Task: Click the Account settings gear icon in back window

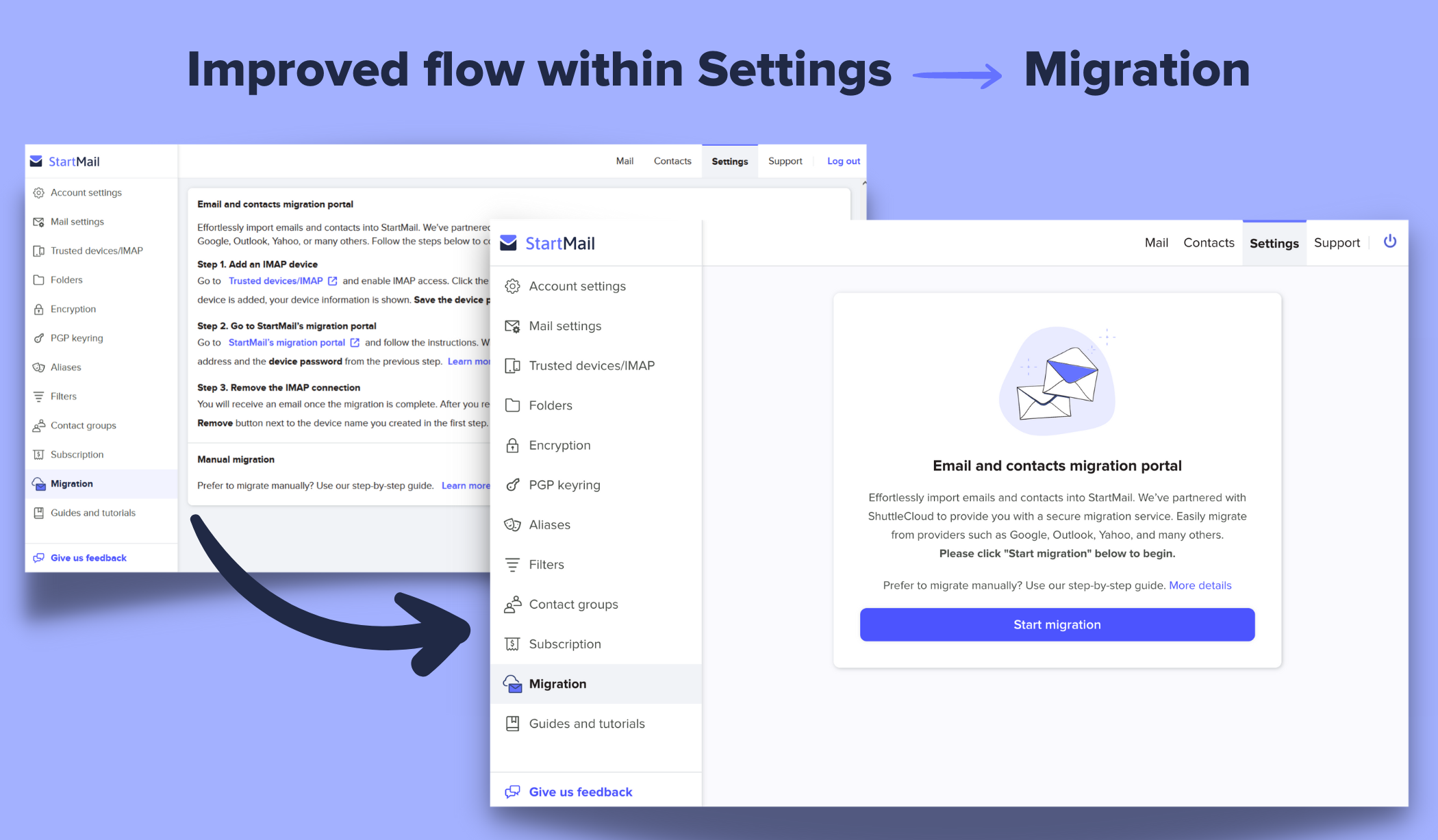Action: point(38,192)
